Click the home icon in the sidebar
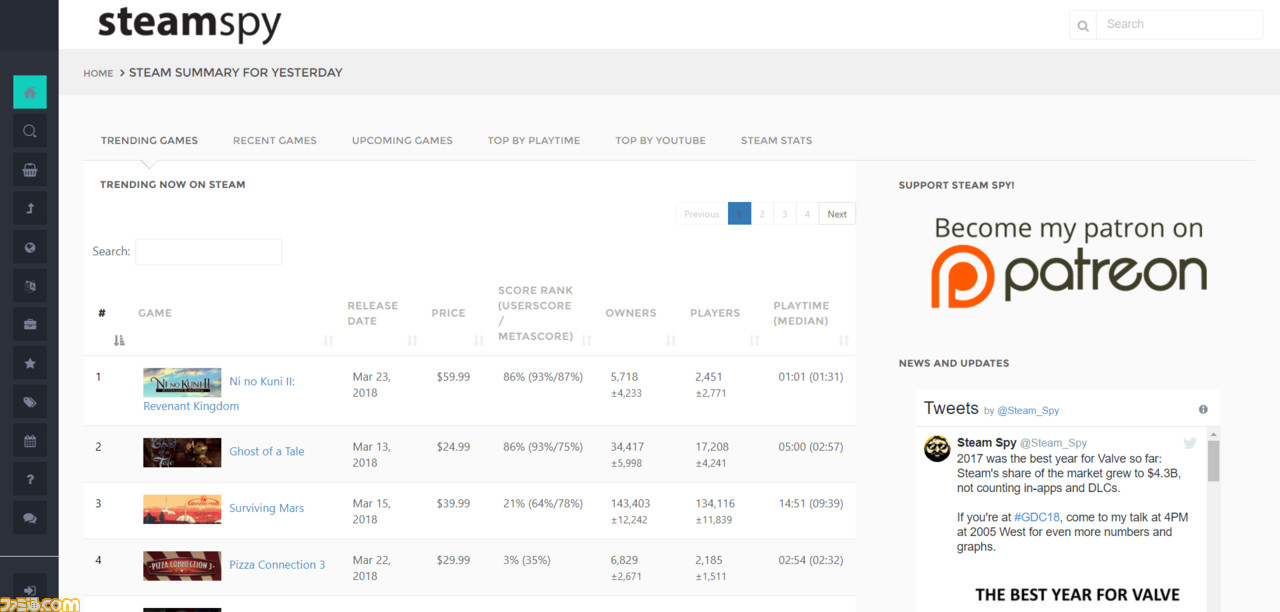 [30, 92]
